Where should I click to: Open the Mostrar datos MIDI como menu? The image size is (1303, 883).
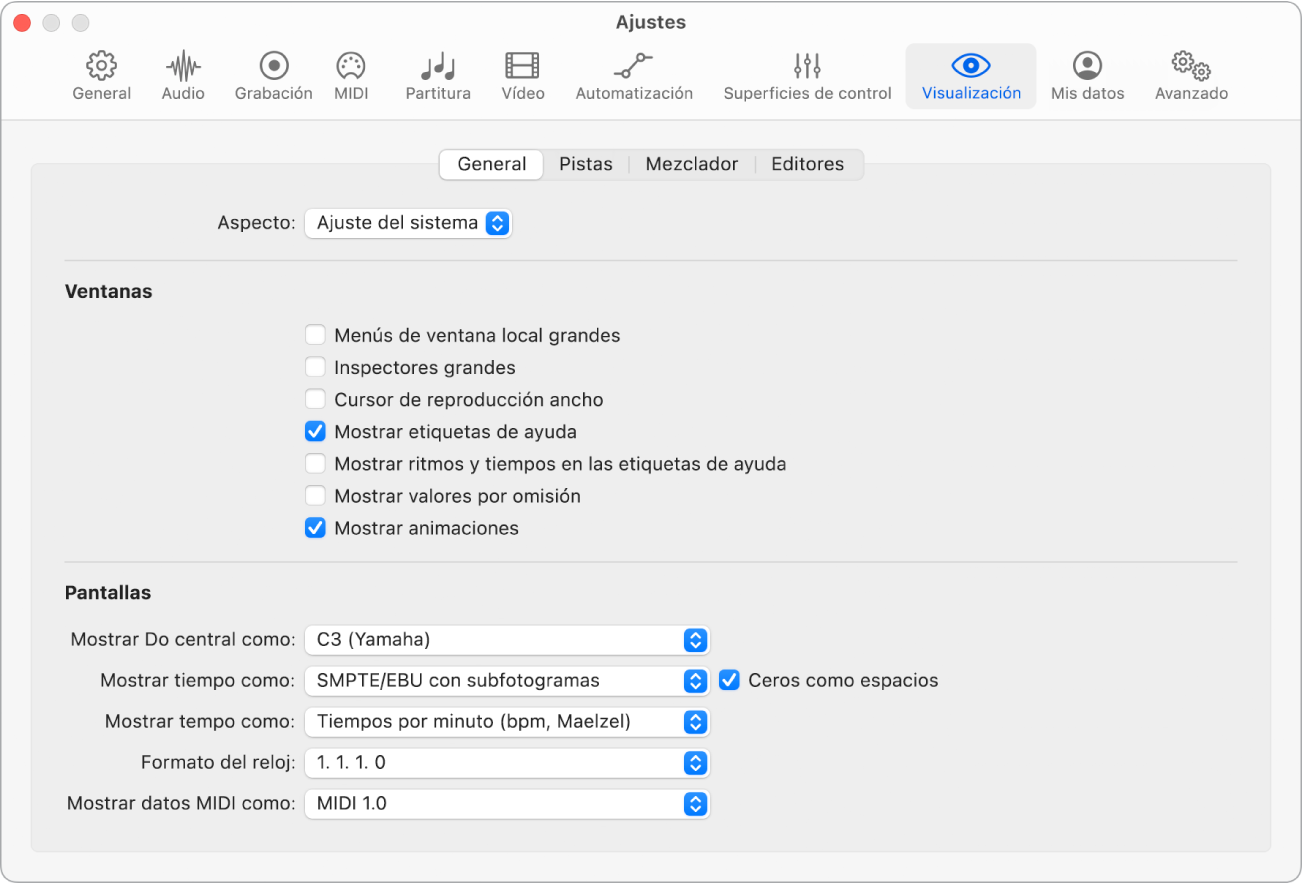pos(507,803)
